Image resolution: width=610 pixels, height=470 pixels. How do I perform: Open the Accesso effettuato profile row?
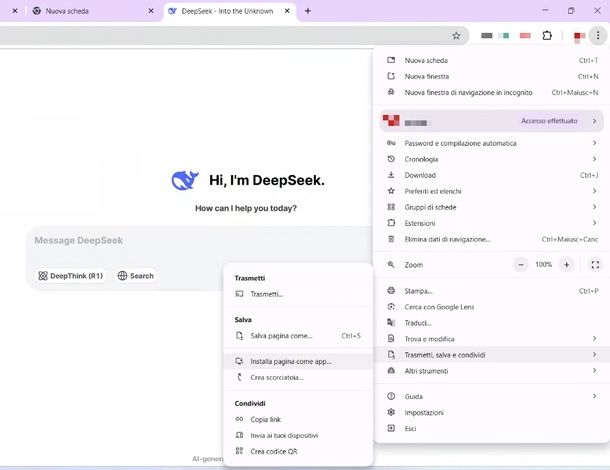coord(492,121)
